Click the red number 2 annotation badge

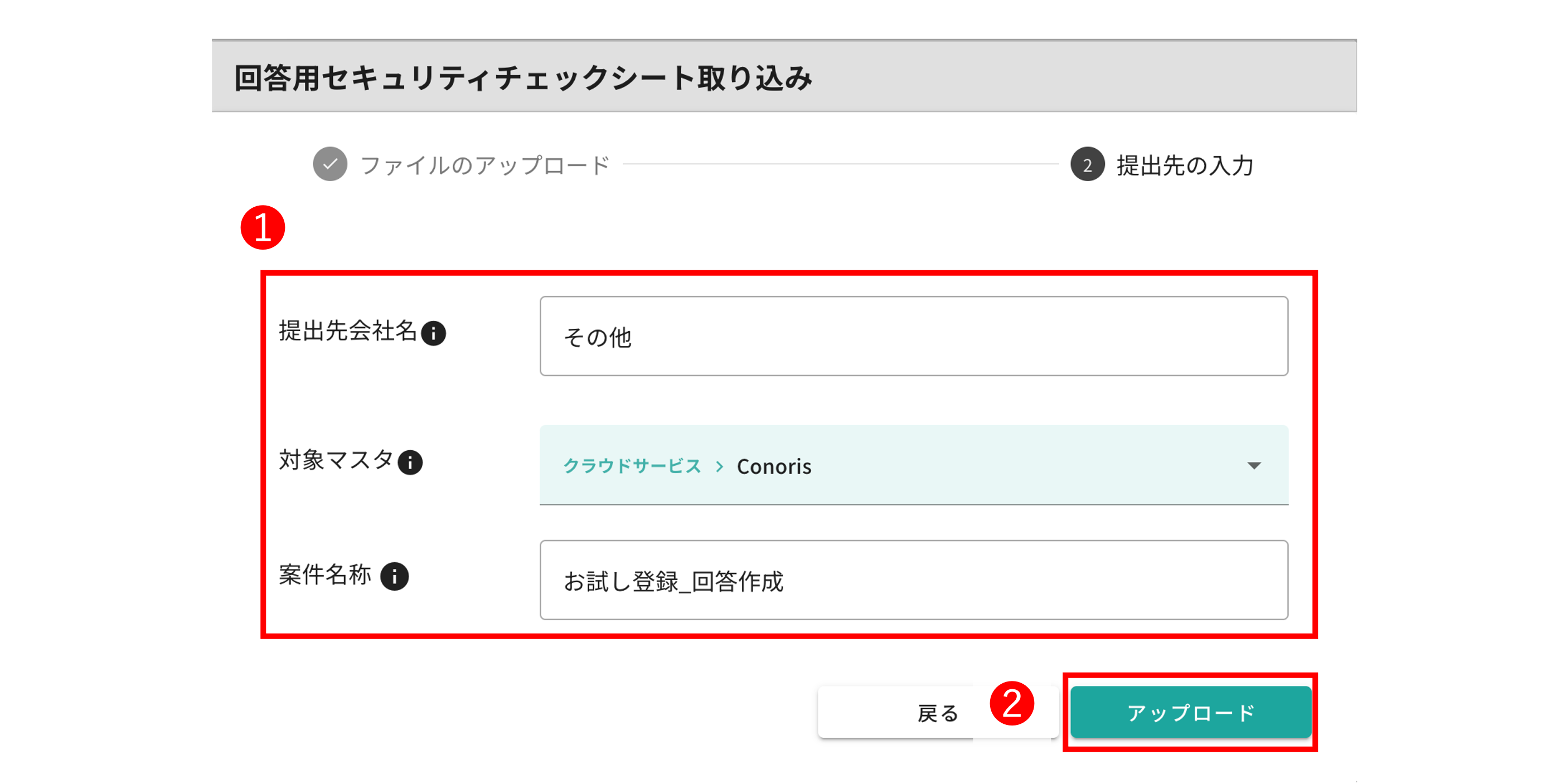pyautogui.click(x=1012, y=703)
